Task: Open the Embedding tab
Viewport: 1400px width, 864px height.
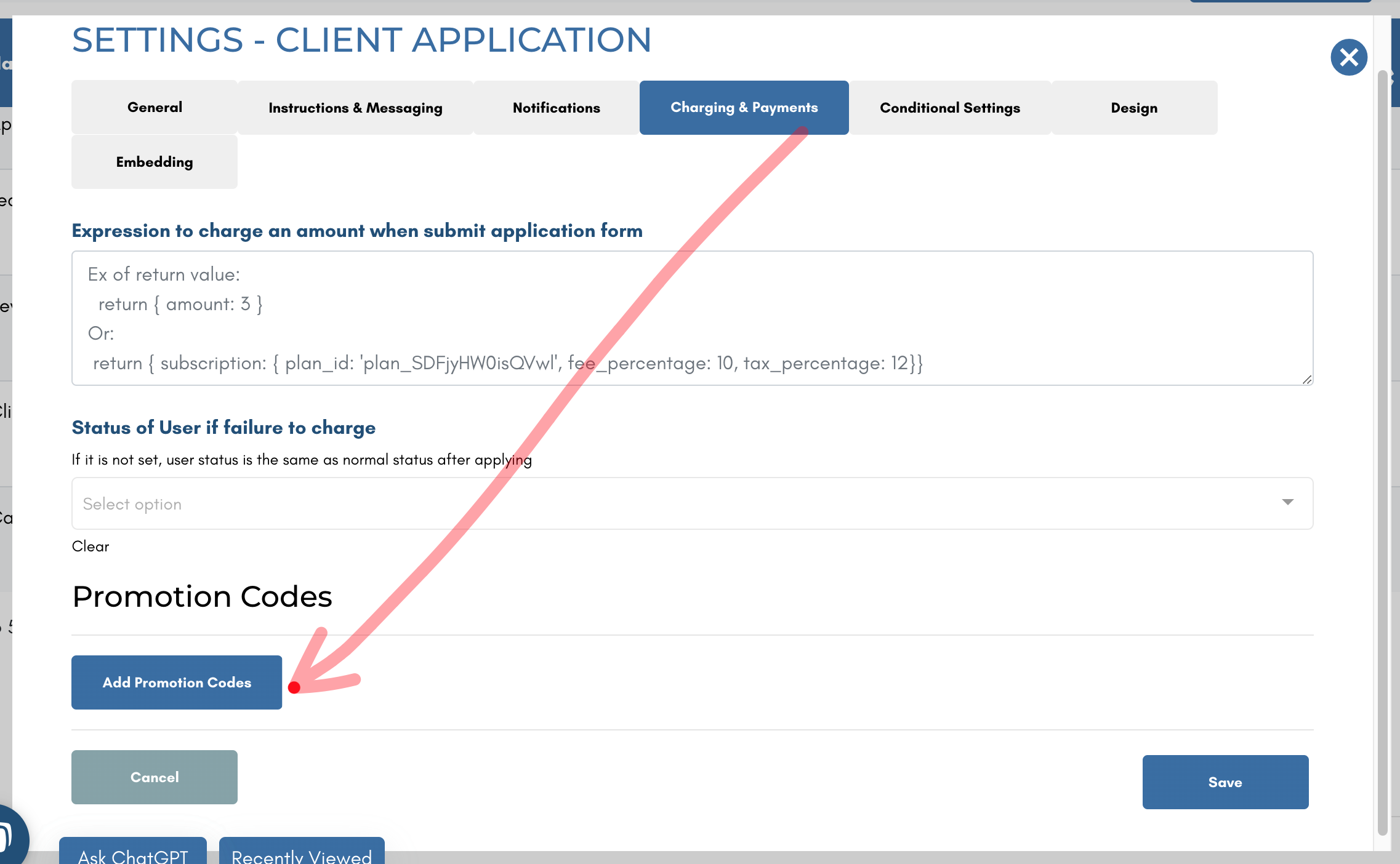Action: tap(154, 161)
